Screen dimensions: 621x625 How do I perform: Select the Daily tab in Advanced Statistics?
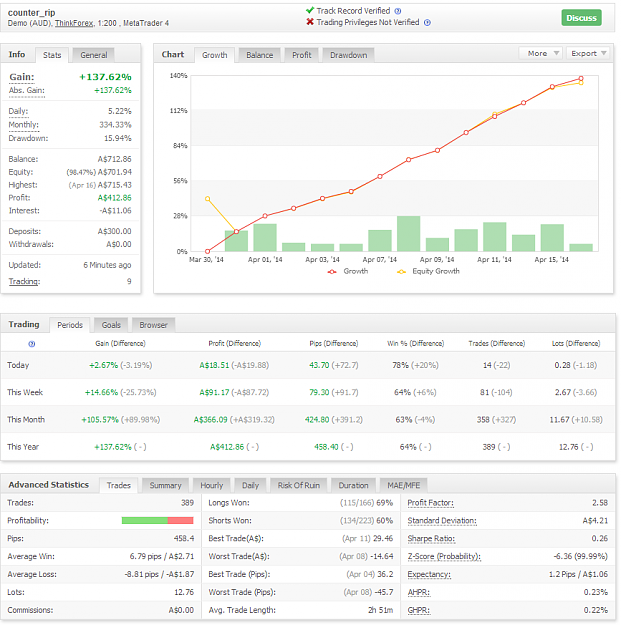(250, 485)
